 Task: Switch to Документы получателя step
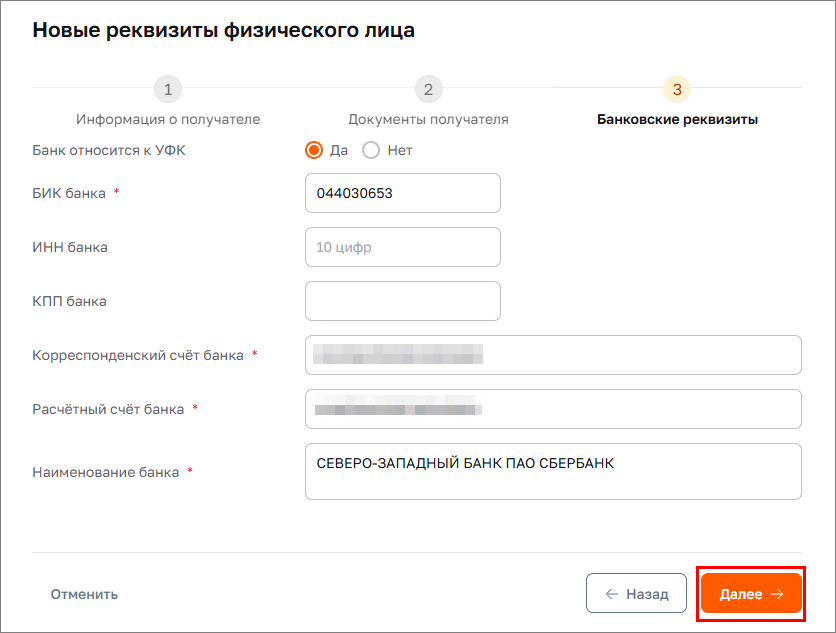point(428,118)
